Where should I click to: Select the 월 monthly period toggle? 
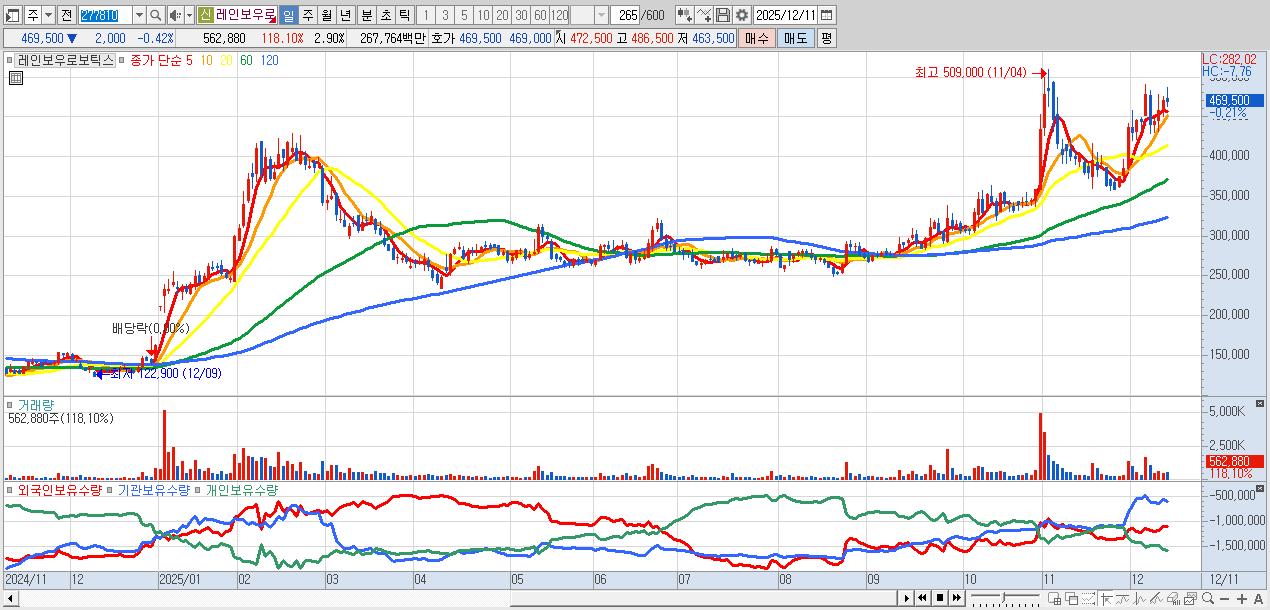[326, 15]
